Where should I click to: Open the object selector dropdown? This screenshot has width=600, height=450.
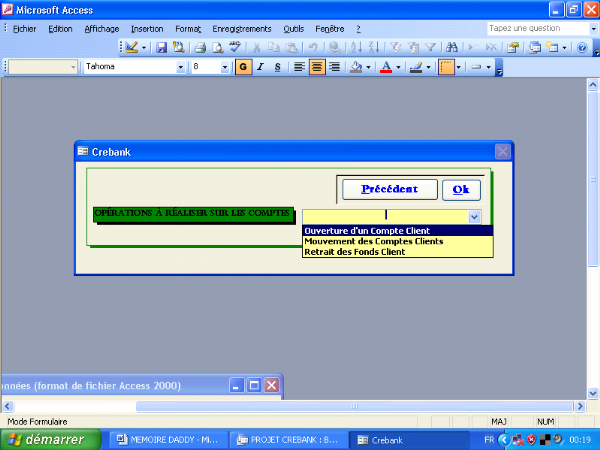pos(73,67)
